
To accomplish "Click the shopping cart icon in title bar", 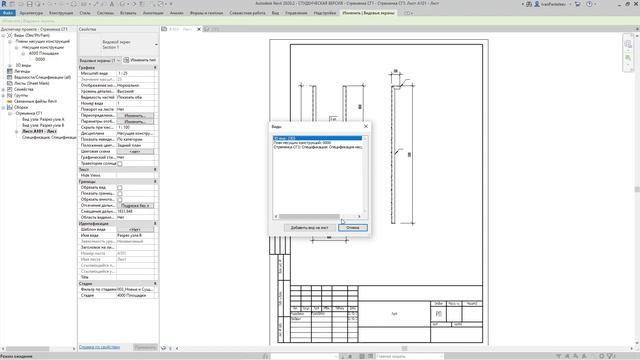I will (x=578, y=4).
